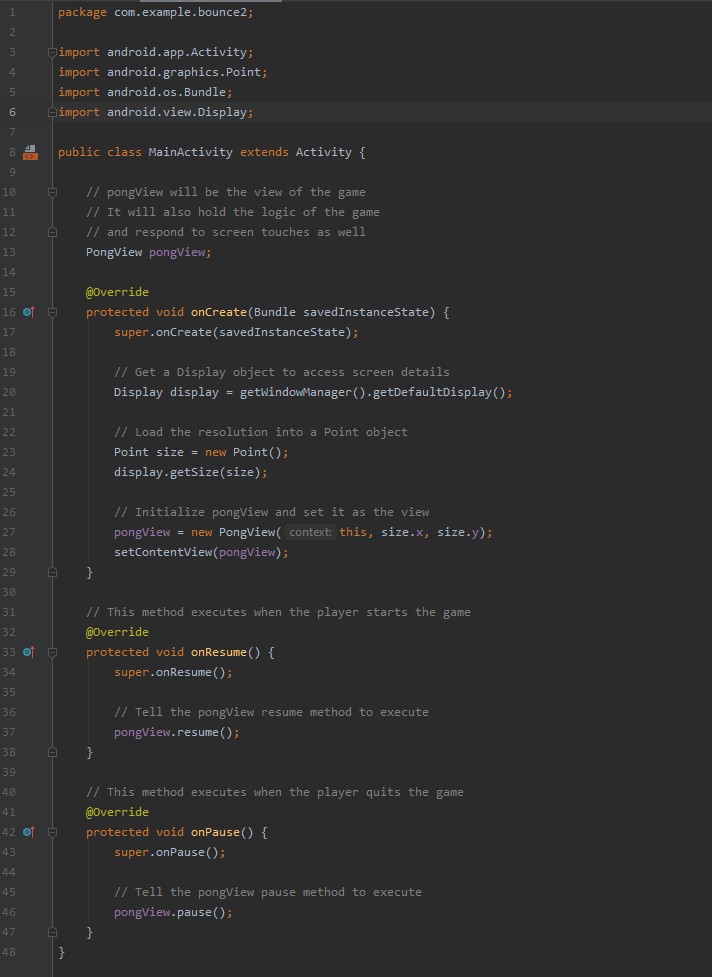Click fold end marker on onCreate closing brace, line 29
Screen dimensions: 712x977
[x=52, y=572]
